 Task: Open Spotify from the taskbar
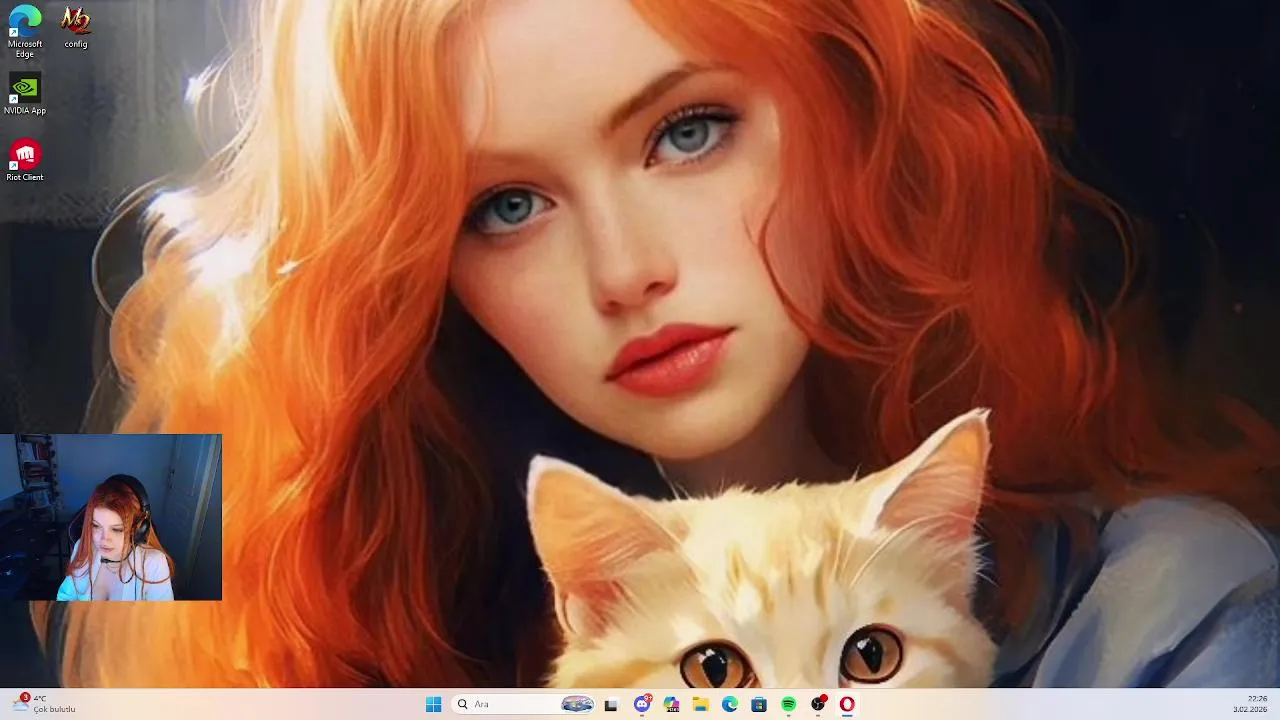click(x=788, y=704)
